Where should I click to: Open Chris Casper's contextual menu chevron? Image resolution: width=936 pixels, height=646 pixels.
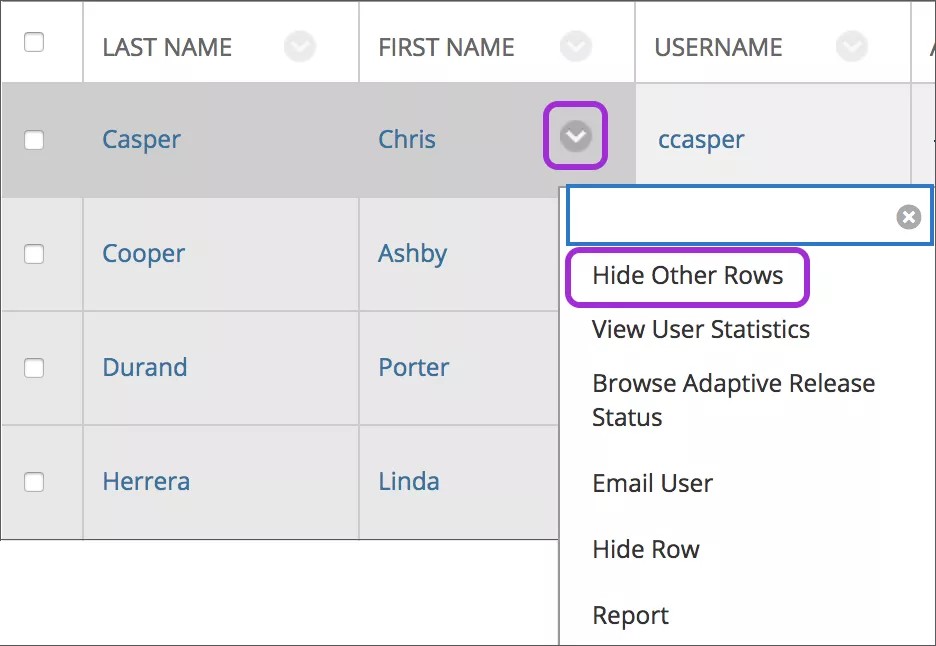pos(575,136)
